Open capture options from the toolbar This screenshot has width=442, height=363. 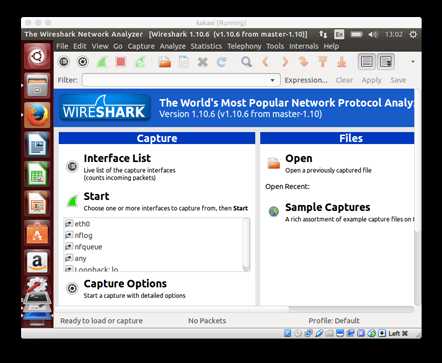pyautogui.click(x=83, y=62)
